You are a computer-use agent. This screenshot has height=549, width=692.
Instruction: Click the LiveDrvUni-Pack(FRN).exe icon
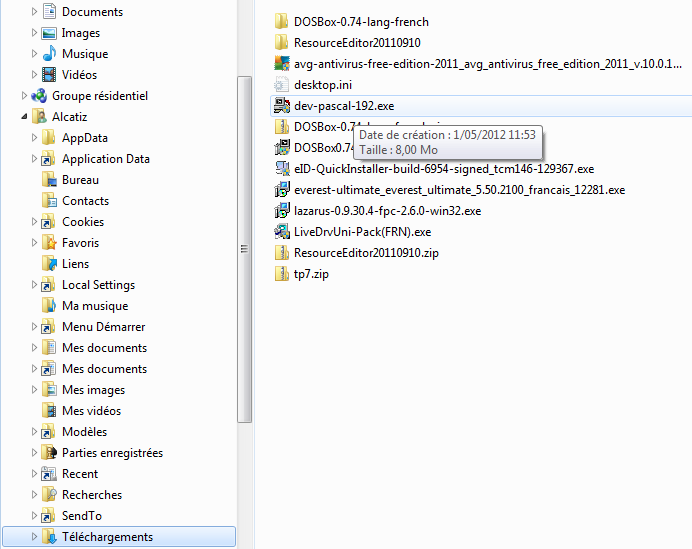click(282, 232)
